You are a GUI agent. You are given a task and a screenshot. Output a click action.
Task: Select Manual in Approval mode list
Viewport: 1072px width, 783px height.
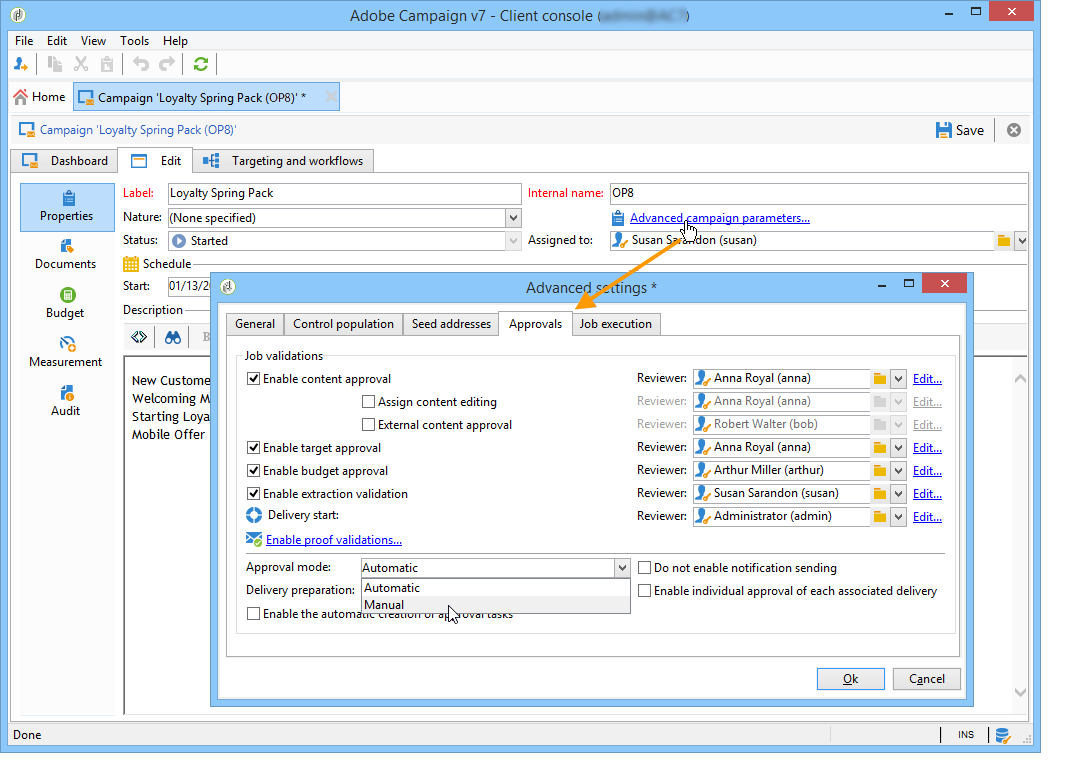[x=496, y=605]
